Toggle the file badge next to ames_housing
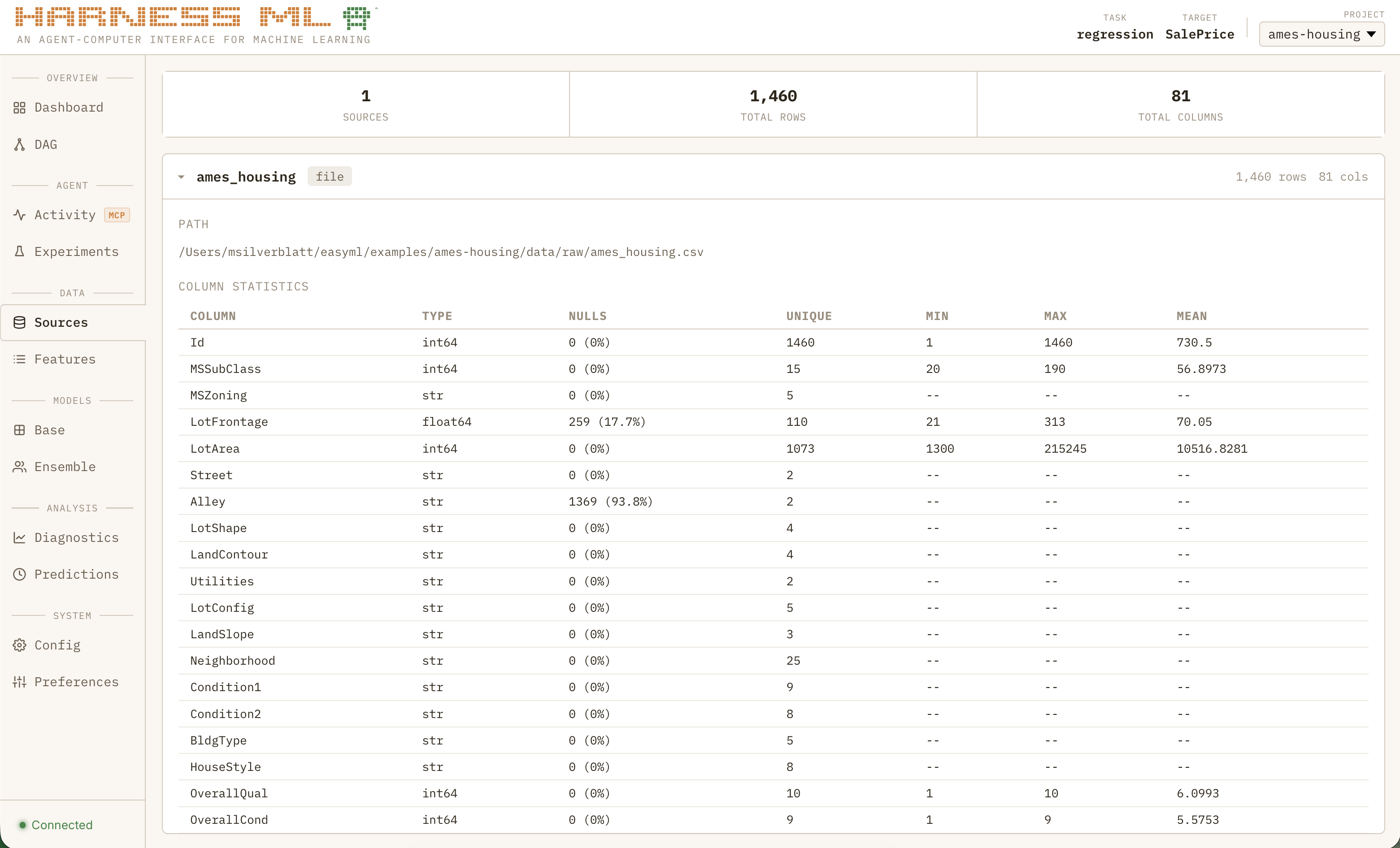Screen dimensions: 1400x848 click(330, 176)
